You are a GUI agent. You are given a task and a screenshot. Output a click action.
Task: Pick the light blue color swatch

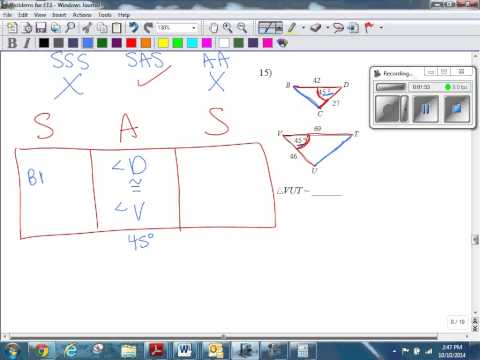[88, 43]
